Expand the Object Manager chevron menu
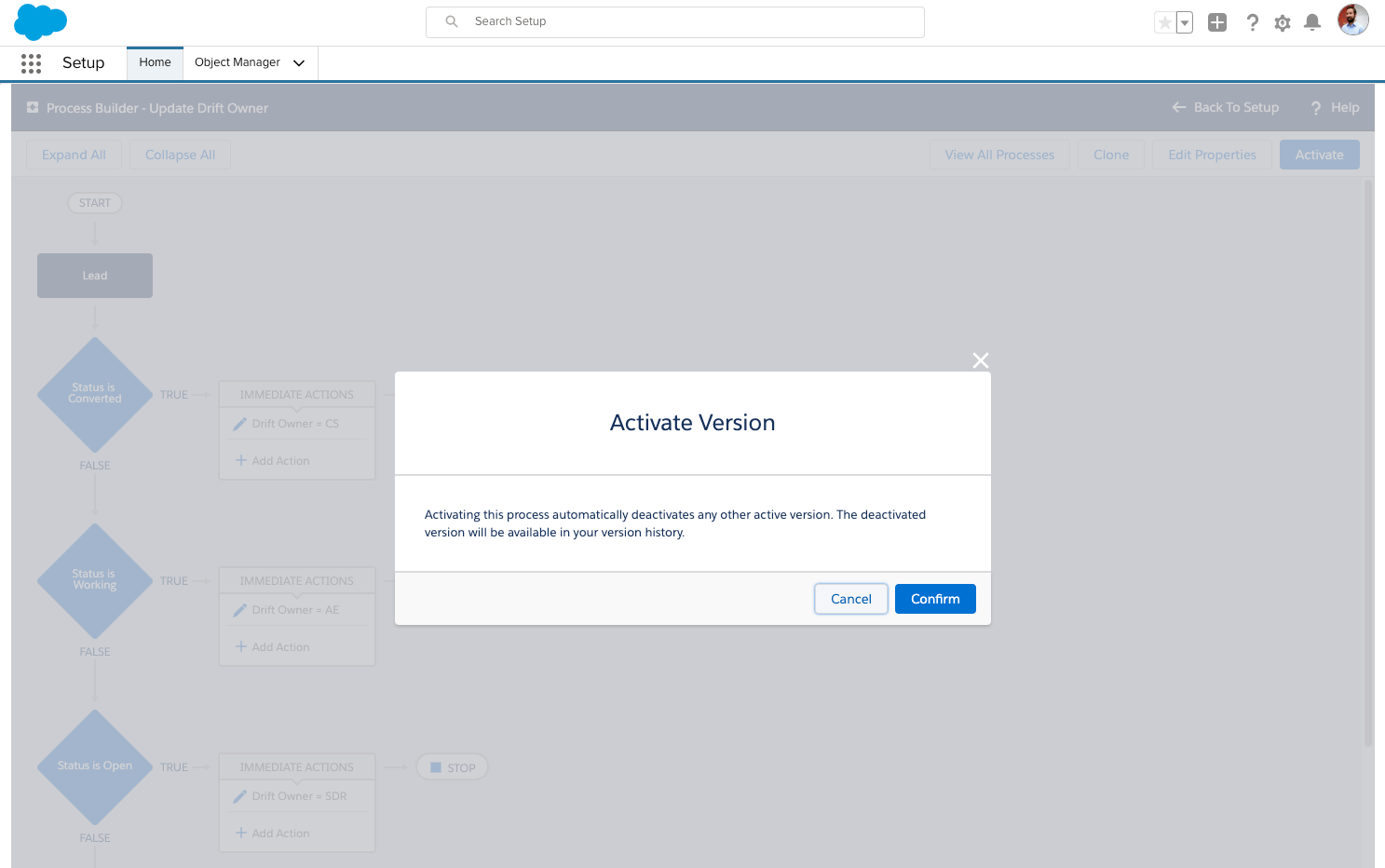This screenshot has height=868, width=1385. pos(299,63)
